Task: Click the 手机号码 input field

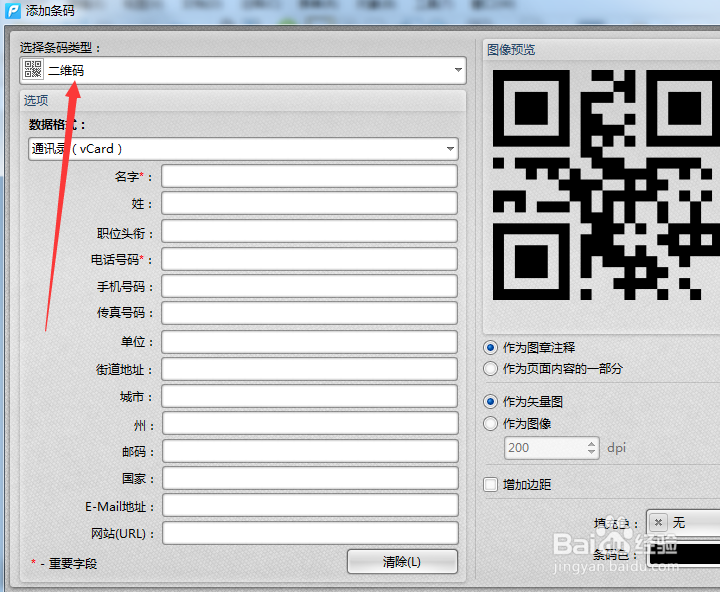Action: click(309, 286)
